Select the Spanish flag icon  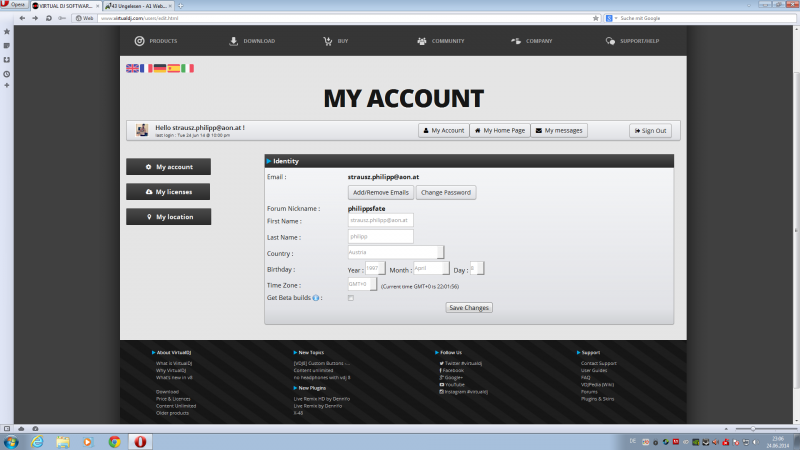tap(174, 68)
